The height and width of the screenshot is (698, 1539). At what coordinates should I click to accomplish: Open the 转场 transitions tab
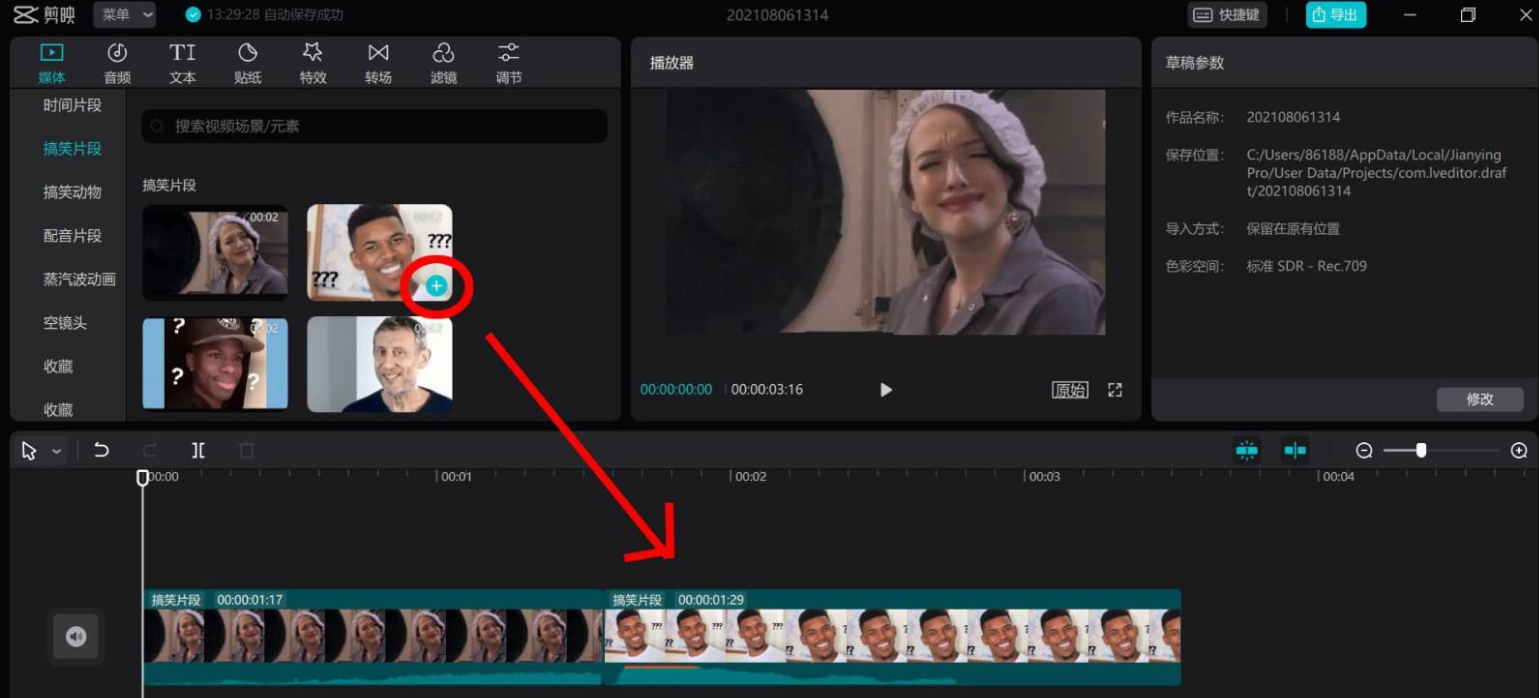[378, 63]
